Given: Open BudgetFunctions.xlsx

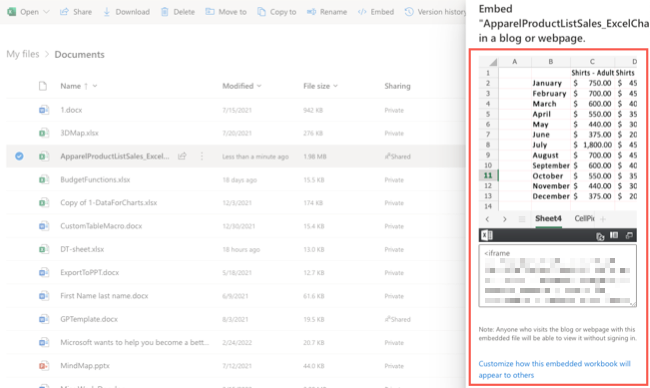Looking at the screenshot, I should point(95,179).
